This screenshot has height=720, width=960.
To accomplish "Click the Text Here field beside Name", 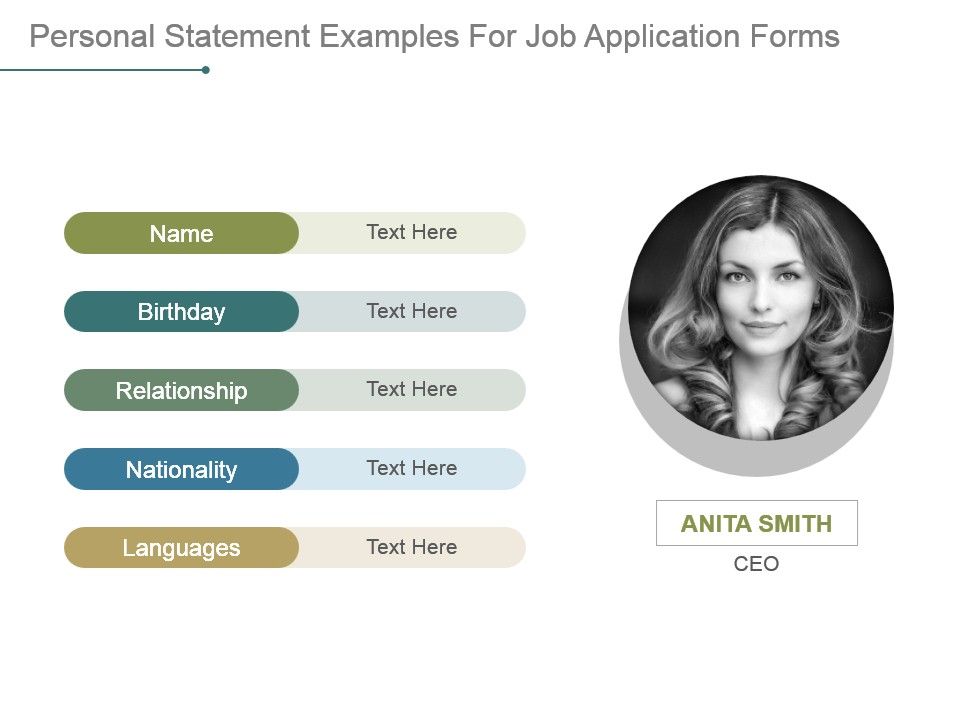I will pos(412,233).
